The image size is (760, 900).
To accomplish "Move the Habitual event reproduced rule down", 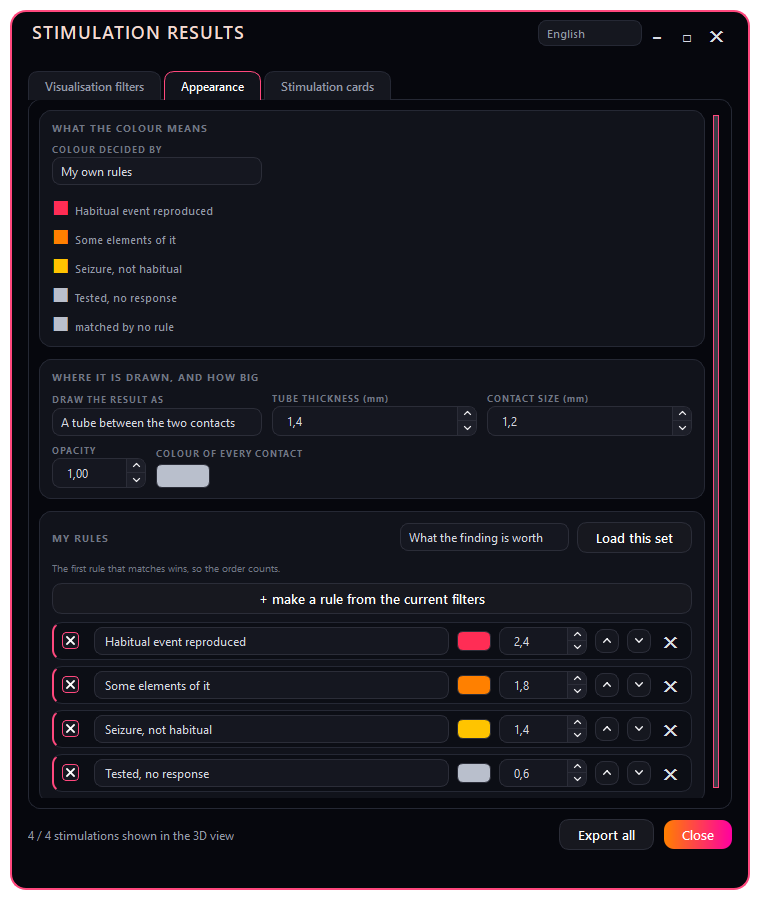I will tap(639, 641).
